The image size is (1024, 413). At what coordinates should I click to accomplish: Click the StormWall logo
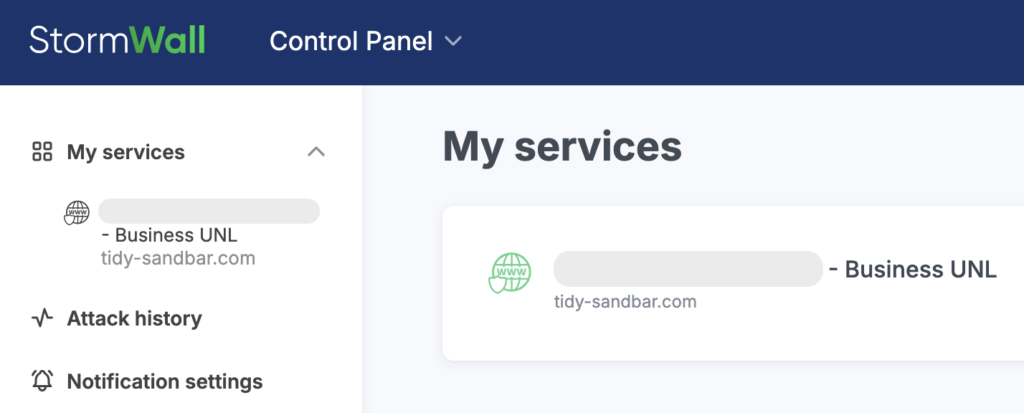point(117,41)
